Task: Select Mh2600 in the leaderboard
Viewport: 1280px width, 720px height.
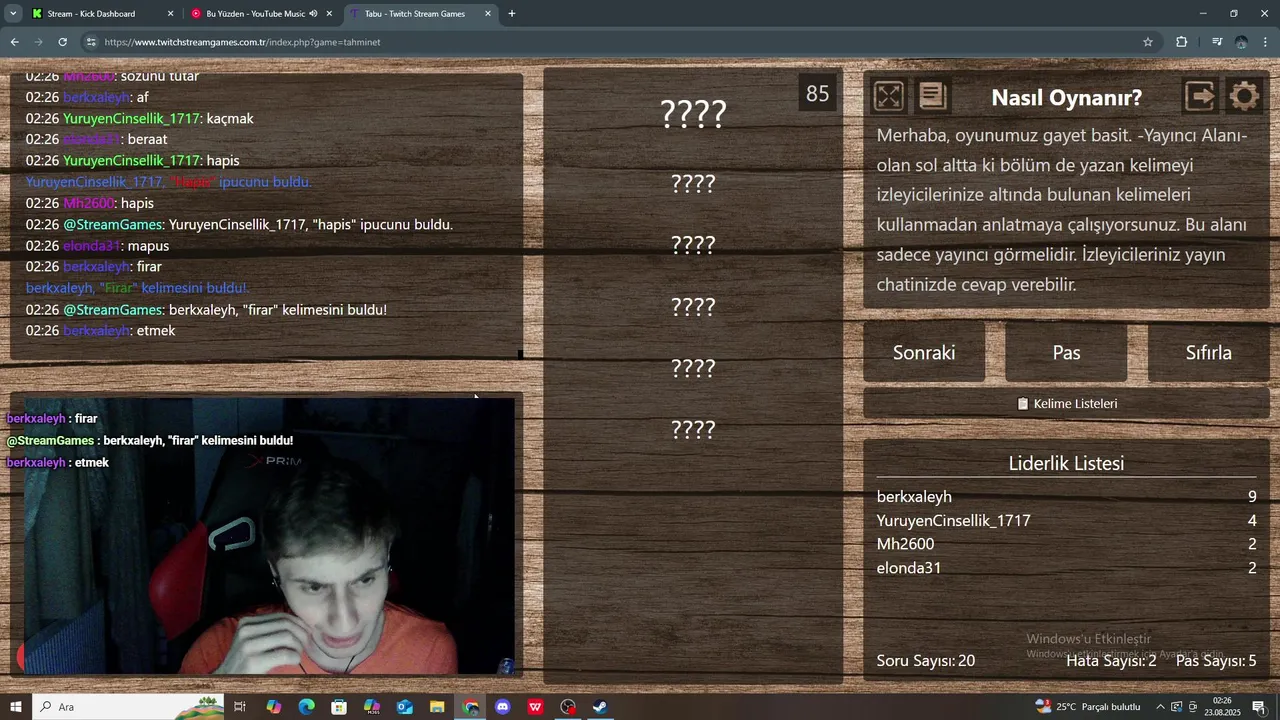Action: (x=905, y=544)
